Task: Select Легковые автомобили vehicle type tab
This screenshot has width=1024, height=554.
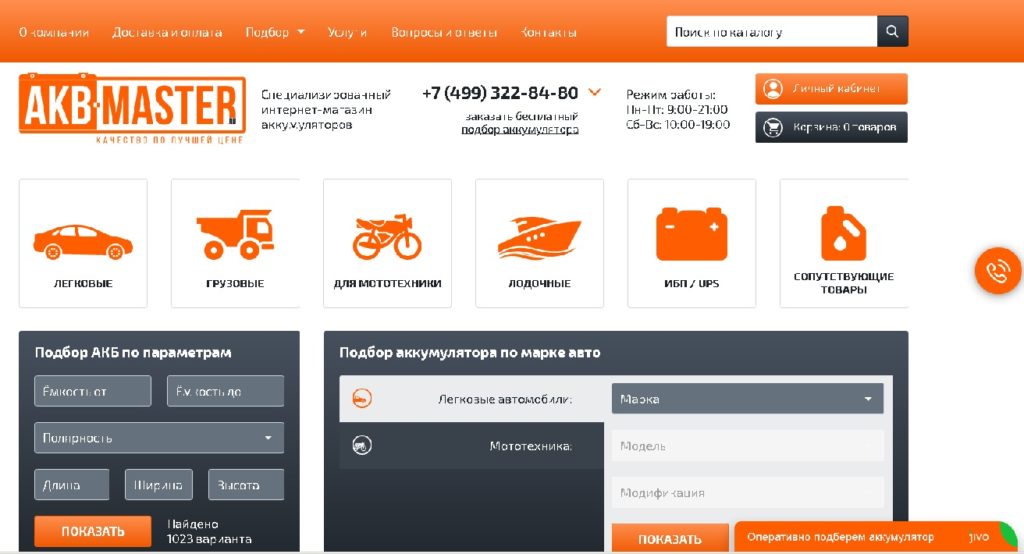Action: pyautogui.click(x=472, y=399)
